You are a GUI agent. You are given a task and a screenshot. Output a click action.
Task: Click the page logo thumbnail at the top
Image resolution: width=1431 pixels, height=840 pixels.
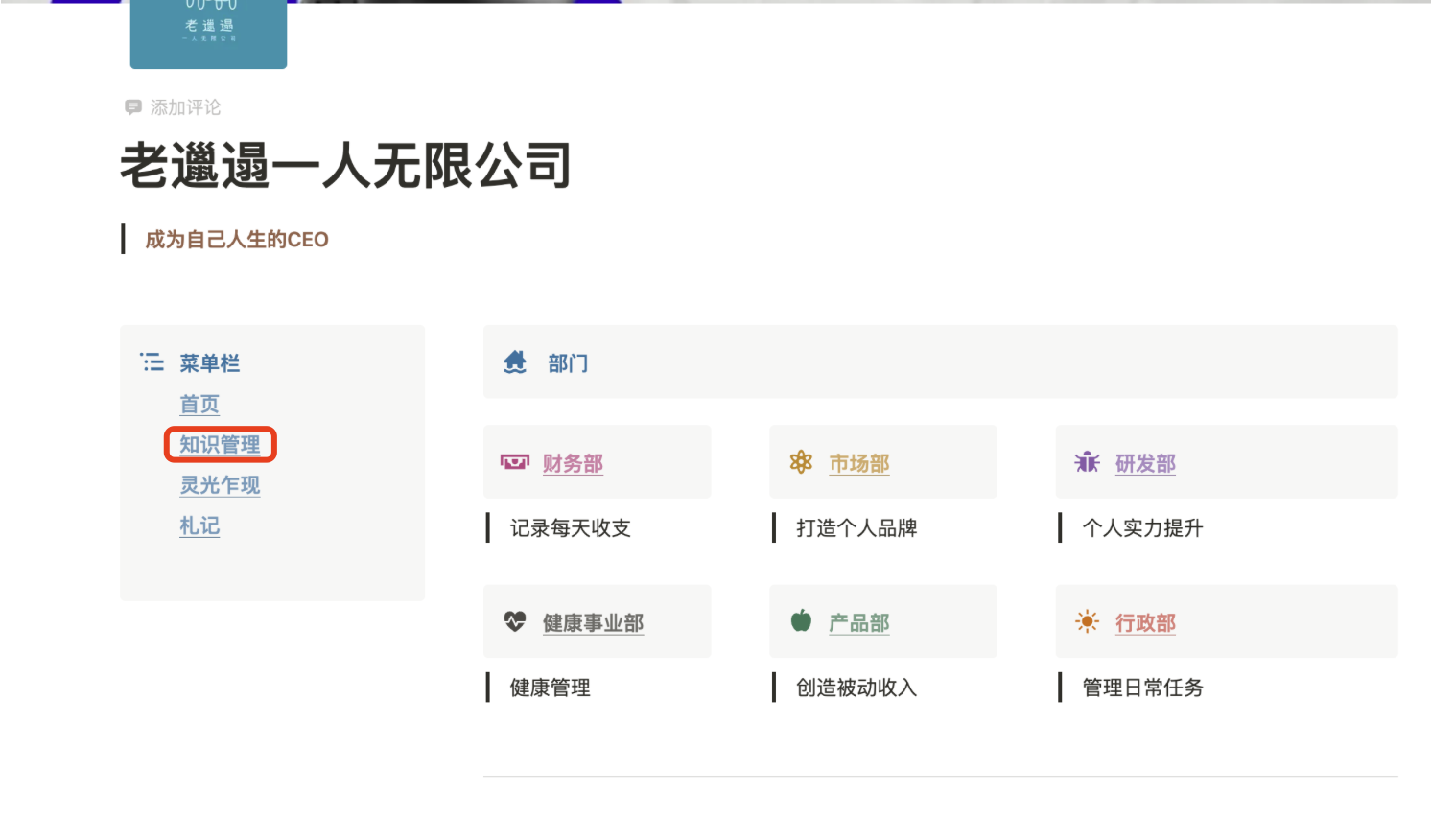pos(208,35)
